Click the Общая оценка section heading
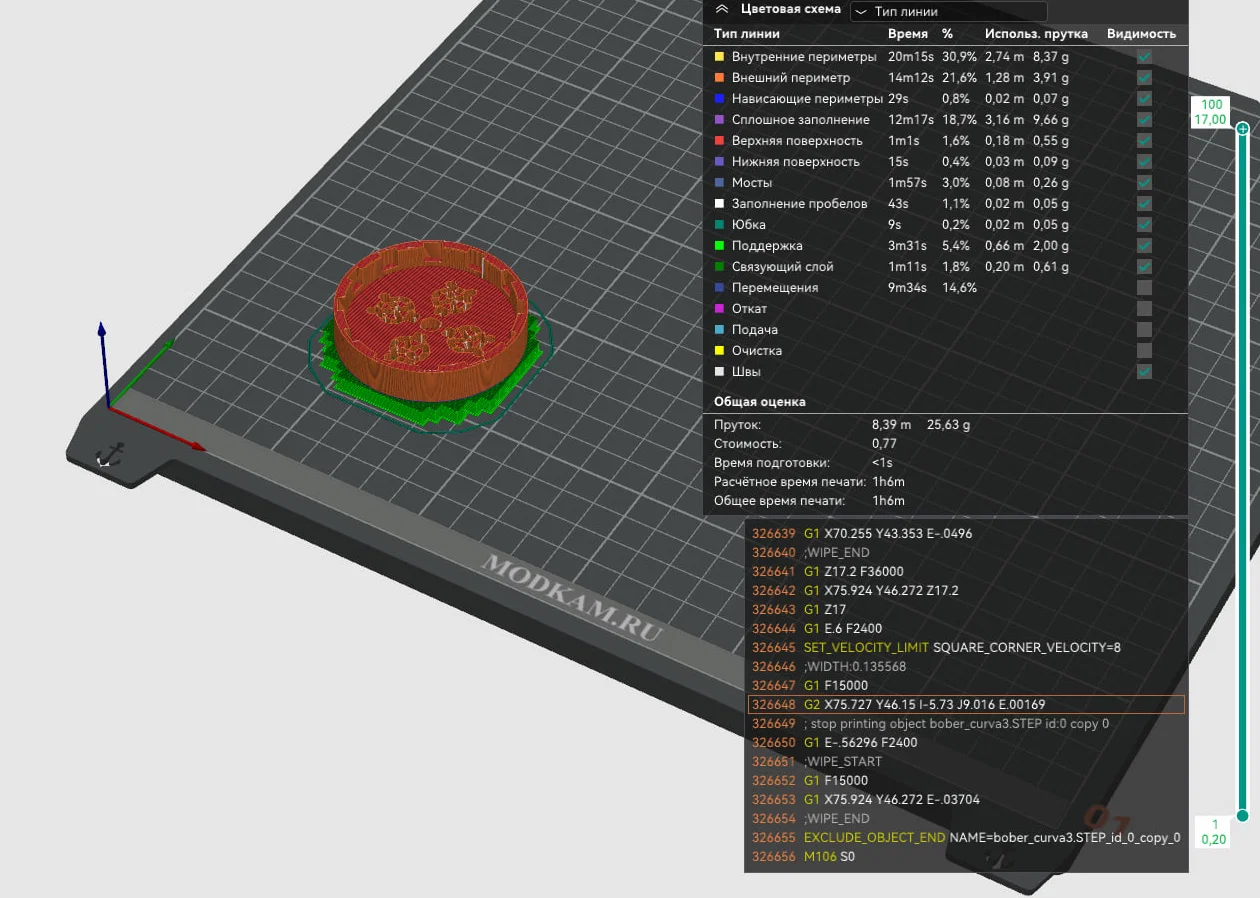 (x=760, y=402)
